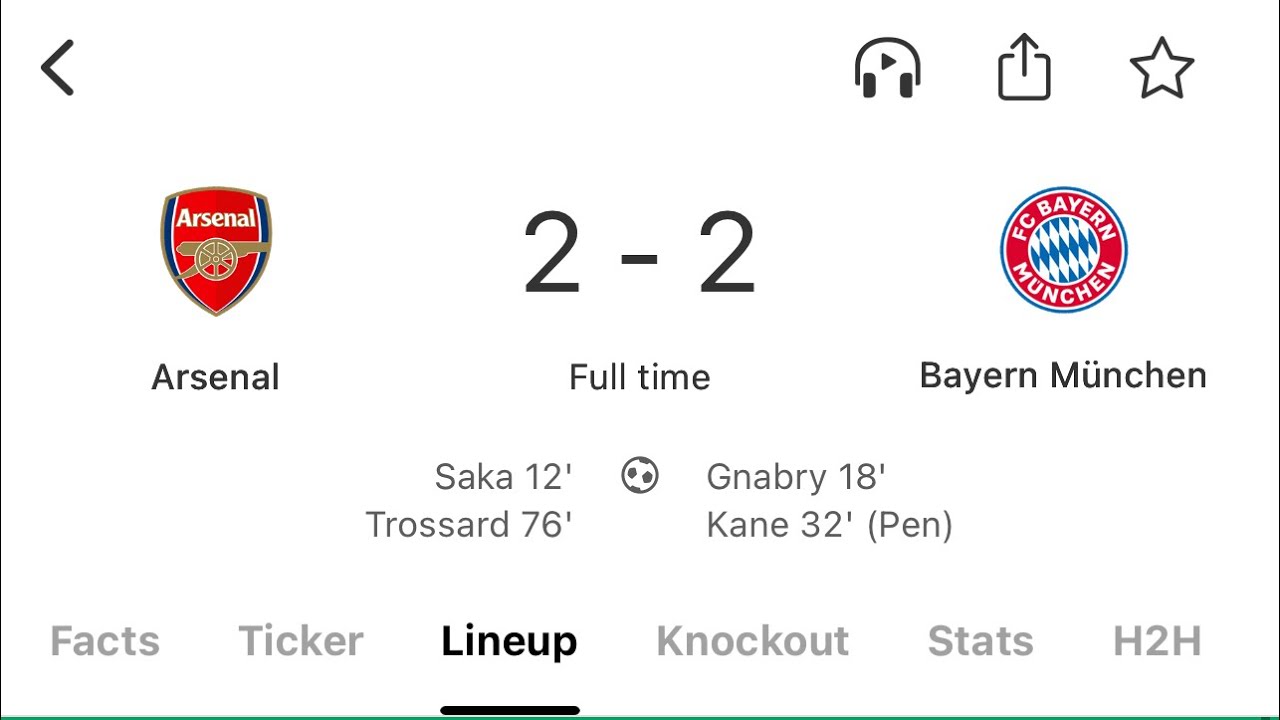Open audio commentary headphones icon
Viewport: 1280px width, 720px height.
tap(887, 68)
